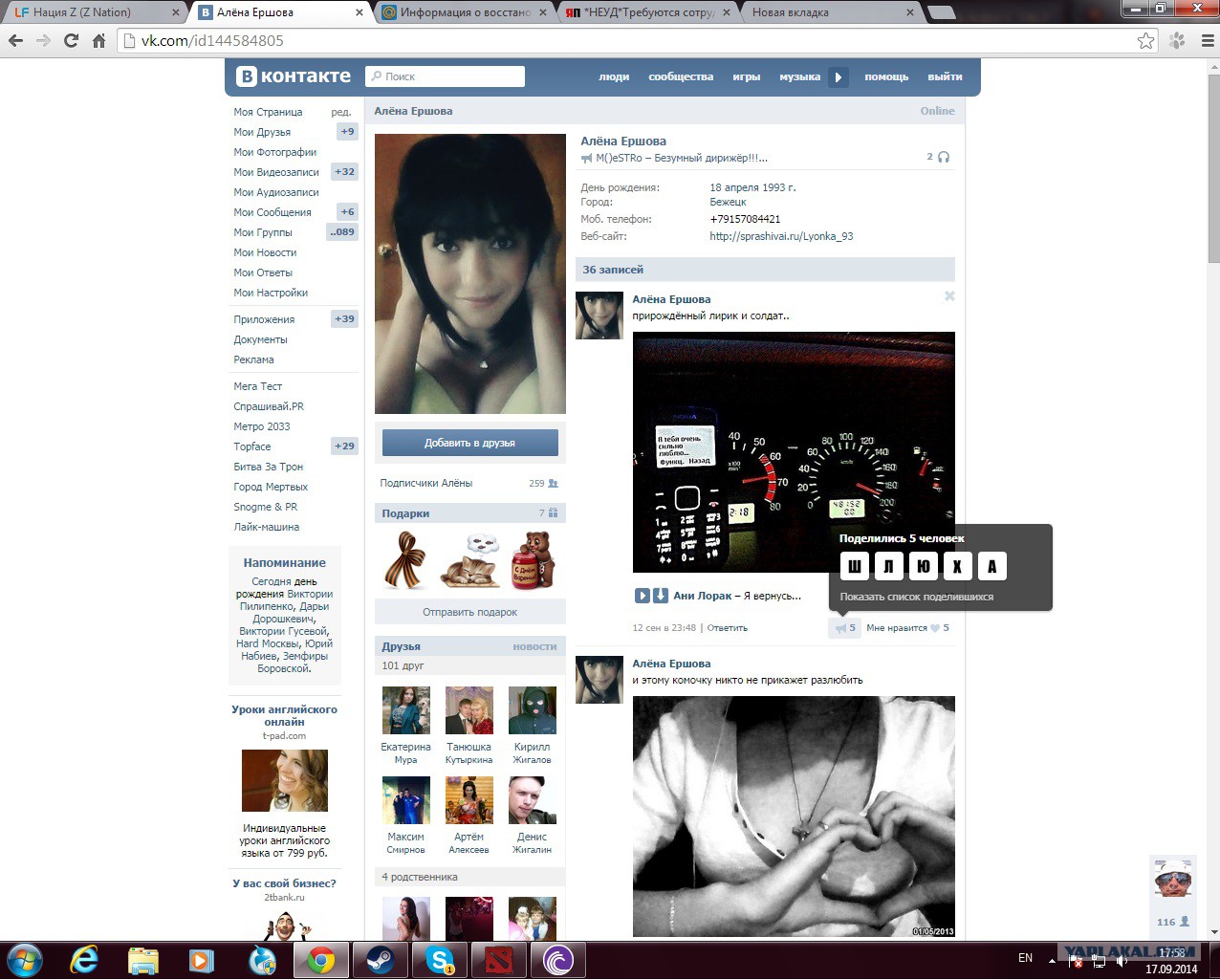Open the heart-hands post image
1220x980 pixels.
coord(794,817)
